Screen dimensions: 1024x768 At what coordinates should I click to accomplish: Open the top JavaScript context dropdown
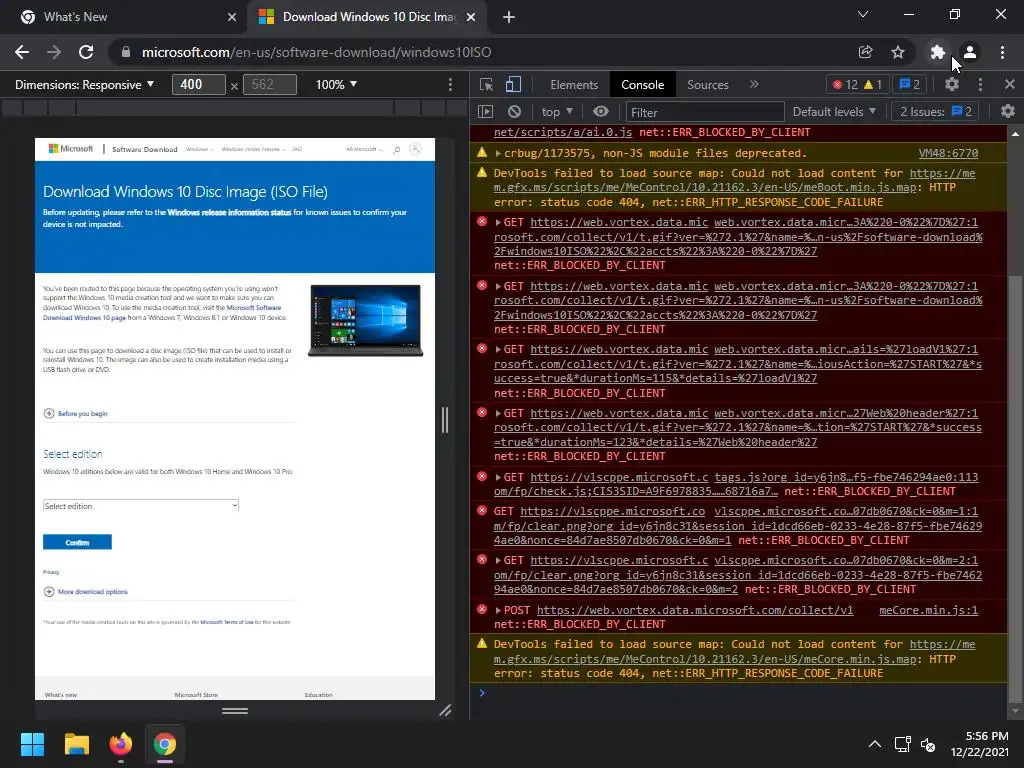tap(557, 112)
